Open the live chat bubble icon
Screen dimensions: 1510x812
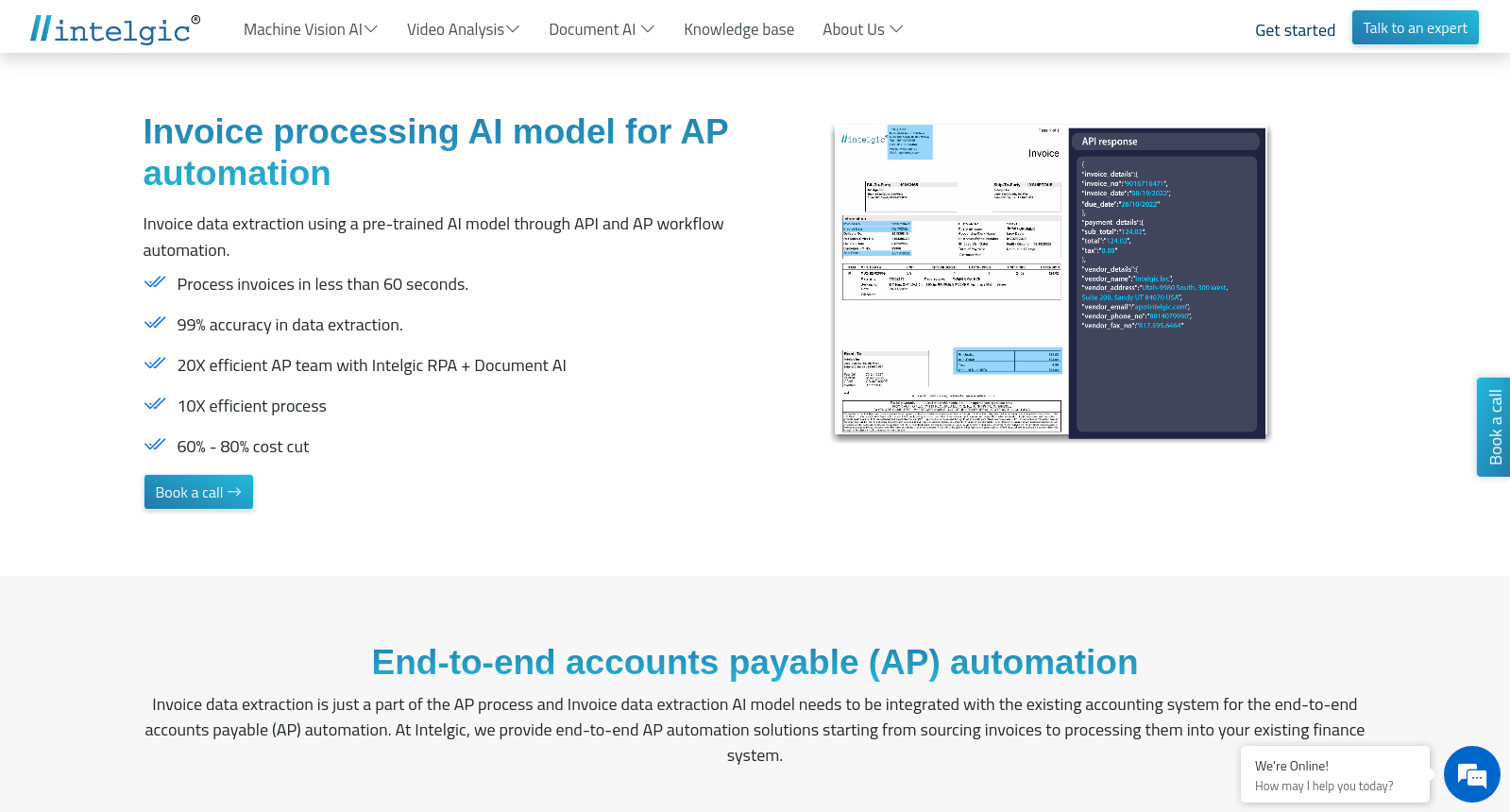click(x=1472, y=774)
